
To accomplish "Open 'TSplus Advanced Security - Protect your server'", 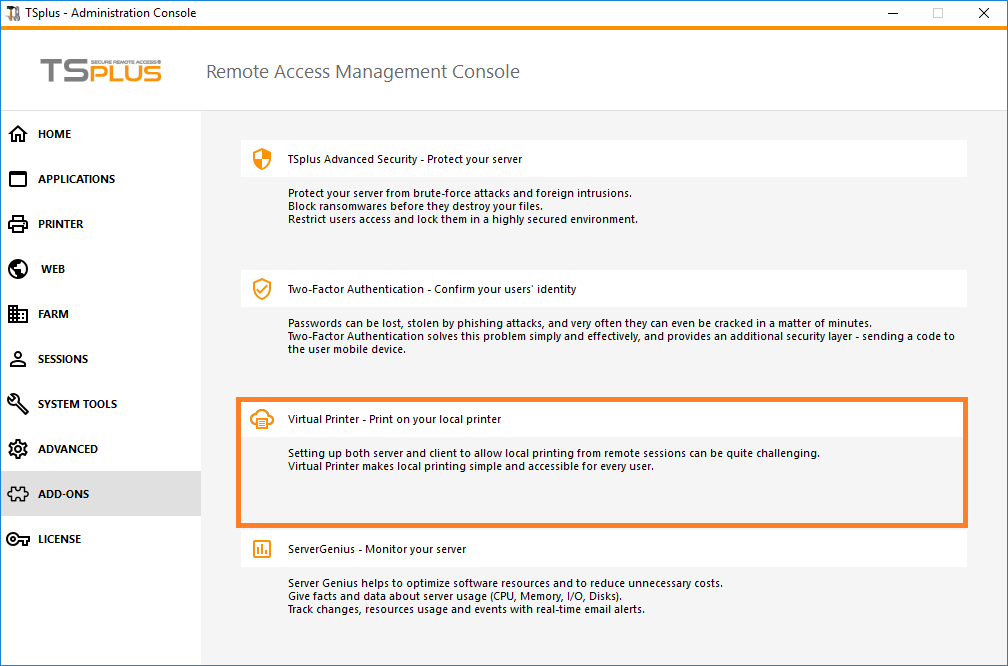I will pos(404,159).
